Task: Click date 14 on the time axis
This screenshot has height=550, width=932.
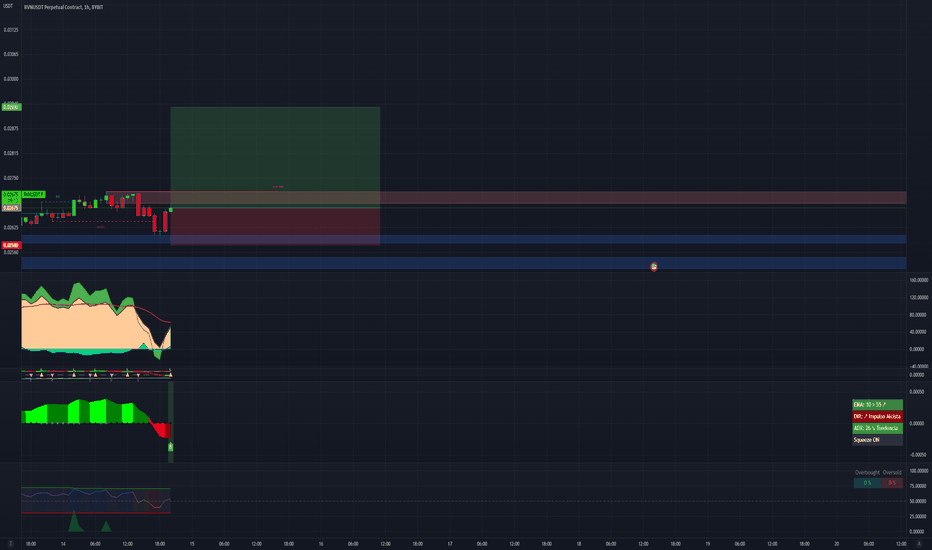Action: point(63,543)
